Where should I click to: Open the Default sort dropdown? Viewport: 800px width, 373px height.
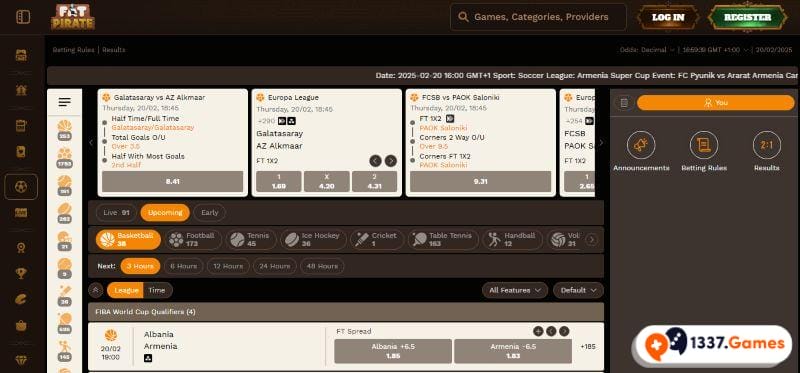click(578, 290)
